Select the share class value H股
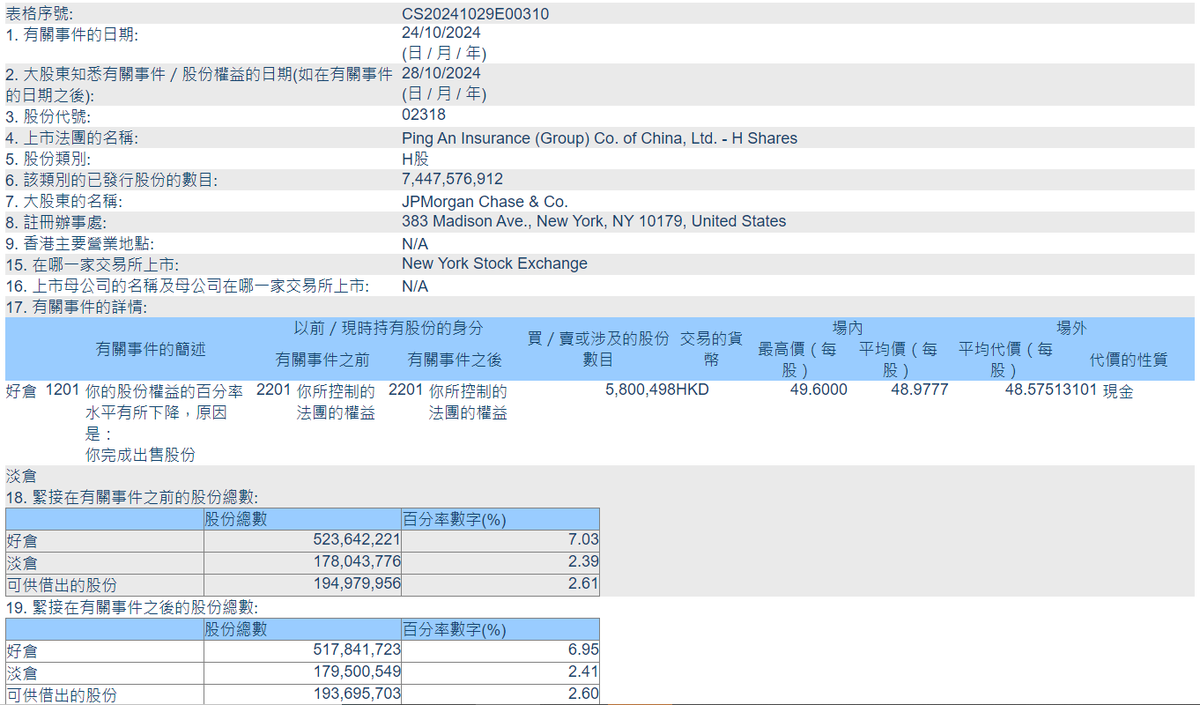1200x705 pixels. coord(415,159)
